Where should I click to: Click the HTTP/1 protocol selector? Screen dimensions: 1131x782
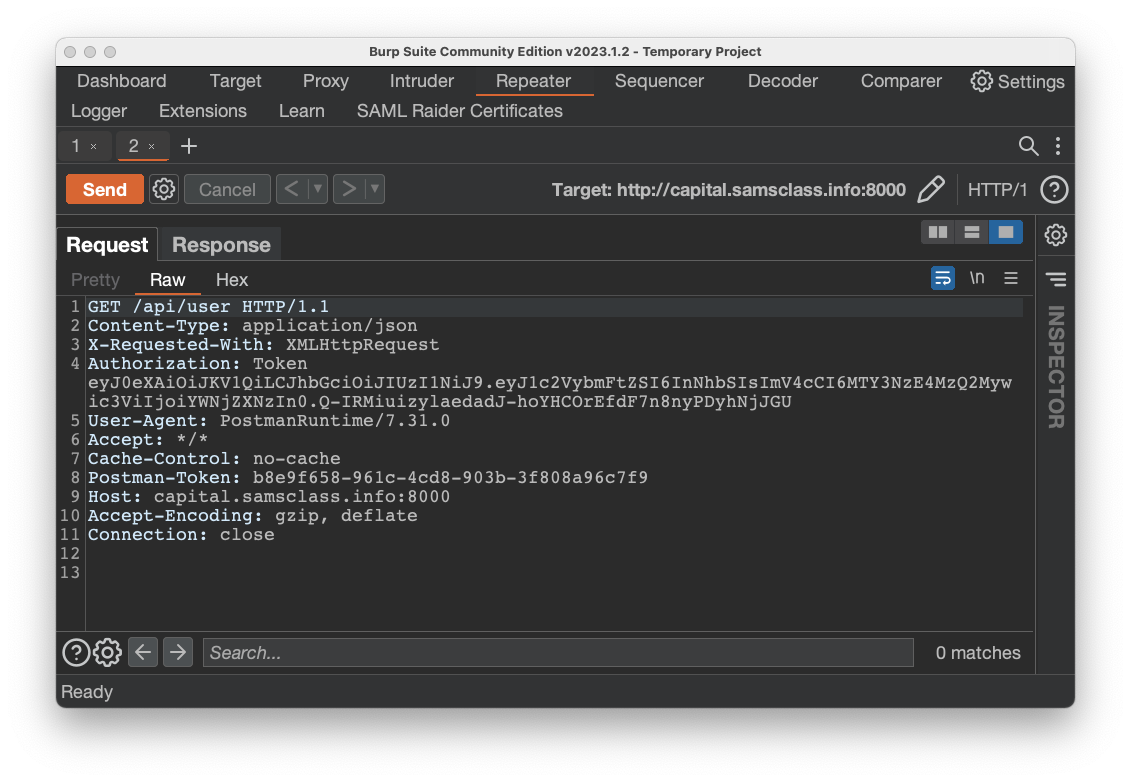pyautogui.click(x=997, y=190)
